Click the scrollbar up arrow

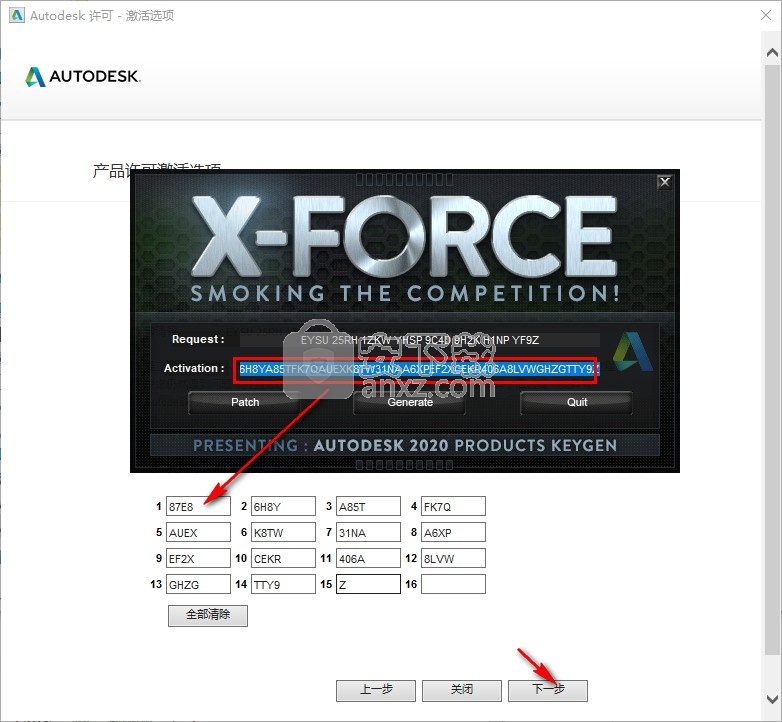click(772, 52)
